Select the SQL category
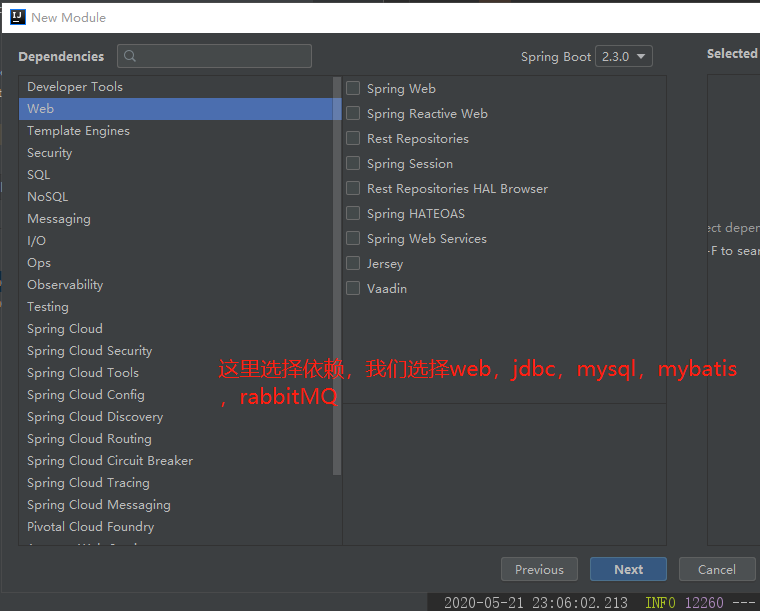 (176, 174)
